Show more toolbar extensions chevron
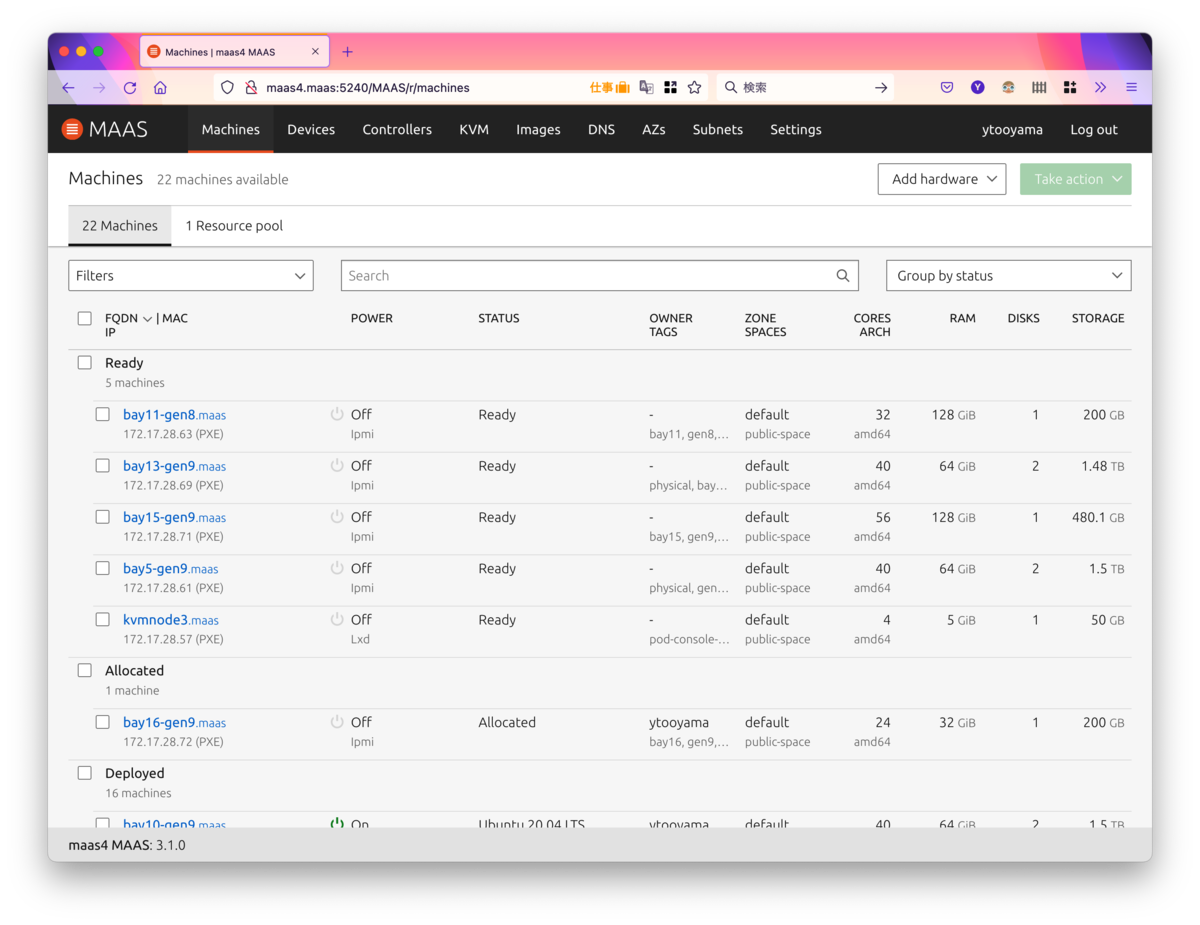This screenshot has height=925, width=1200. (1100, 88)
